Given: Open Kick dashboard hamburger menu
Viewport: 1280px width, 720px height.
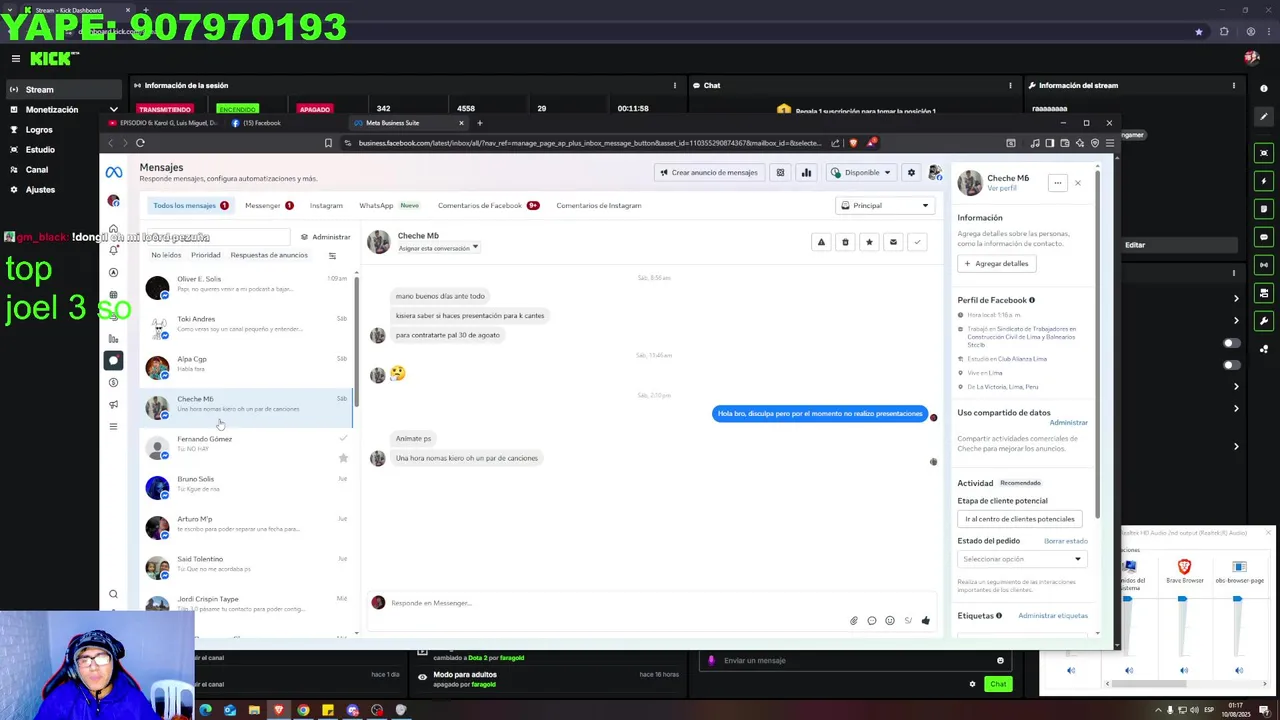Looking at the screenshot, I should pyautogui.click(x=15, y=59).
